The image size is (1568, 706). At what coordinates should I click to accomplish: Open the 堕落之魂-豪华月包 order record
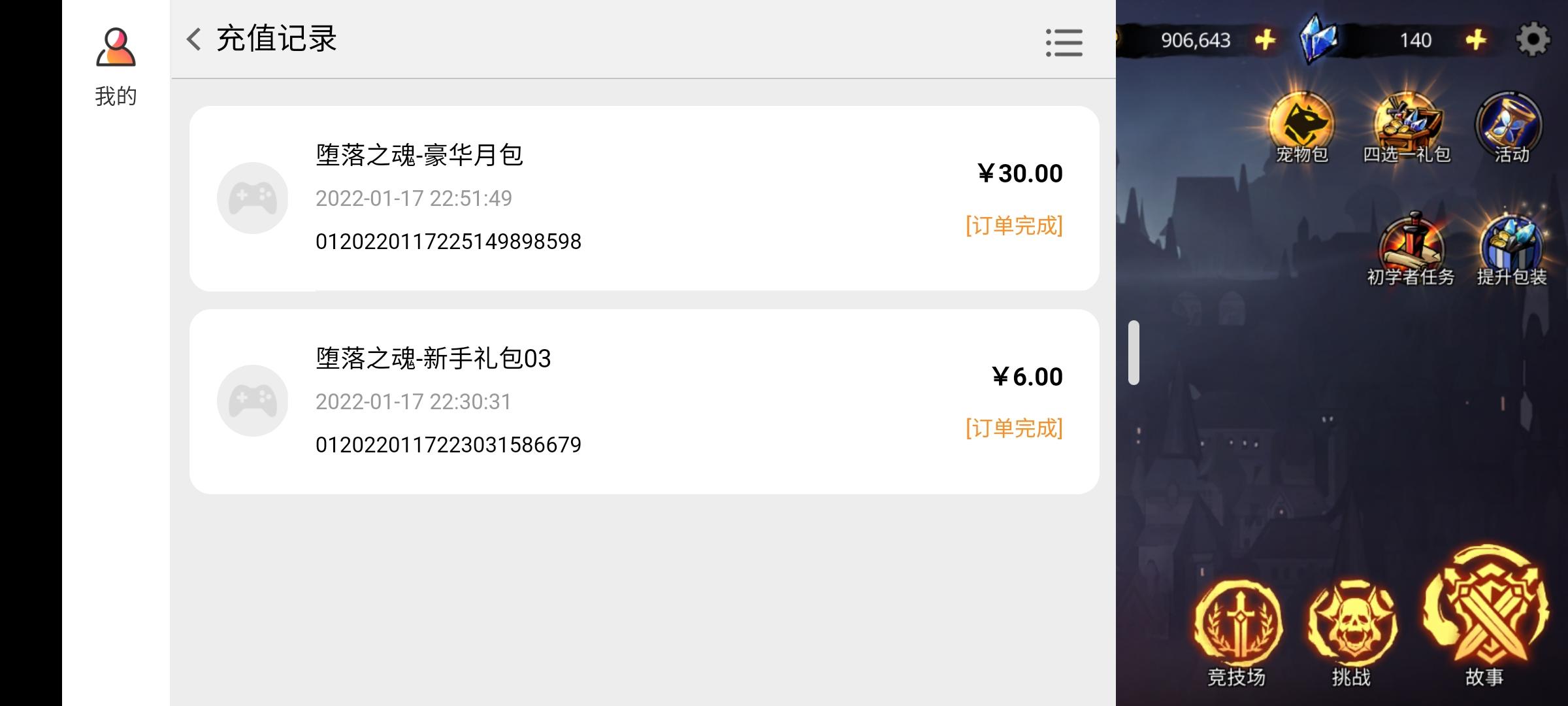click(644, 198)
